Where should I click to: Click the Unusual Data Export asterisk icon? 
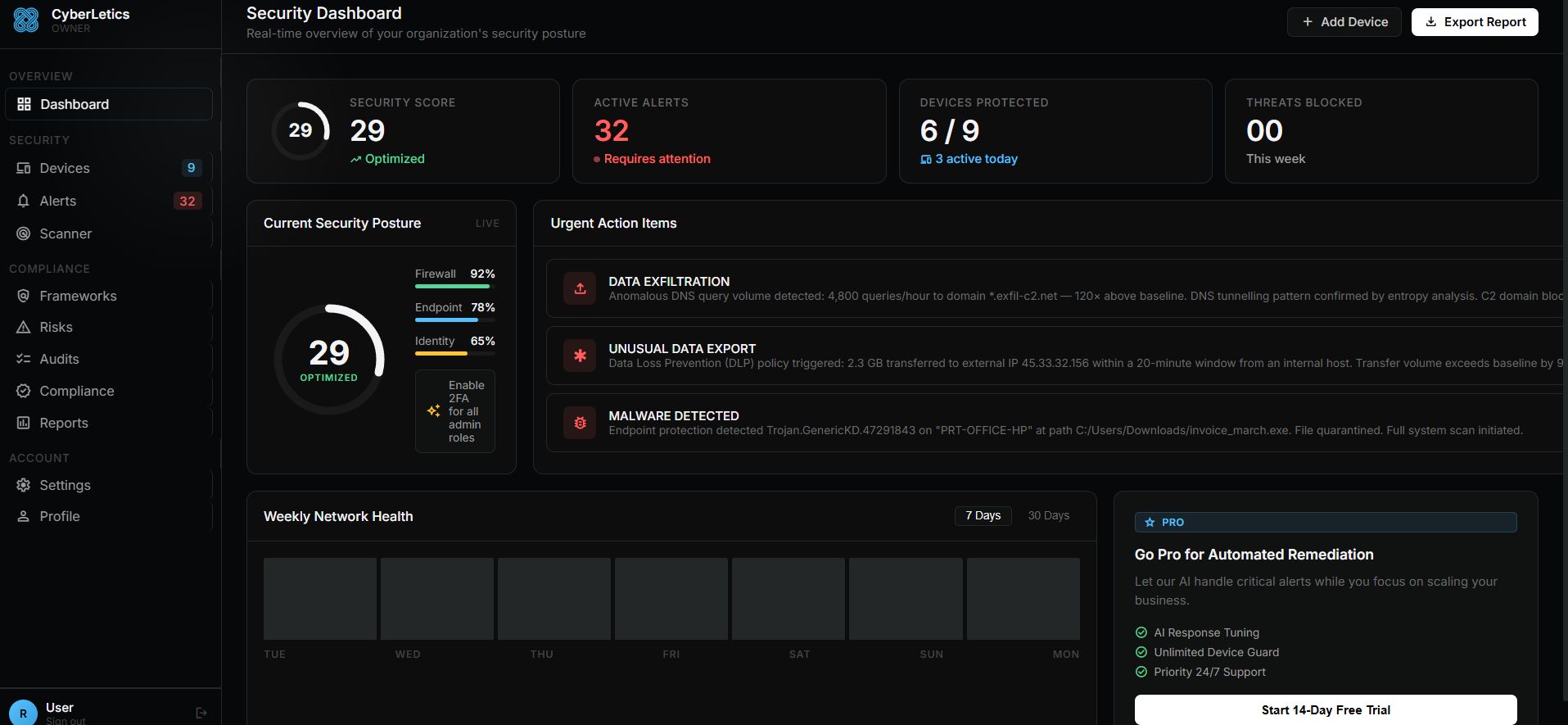click(x=580, y=356)
